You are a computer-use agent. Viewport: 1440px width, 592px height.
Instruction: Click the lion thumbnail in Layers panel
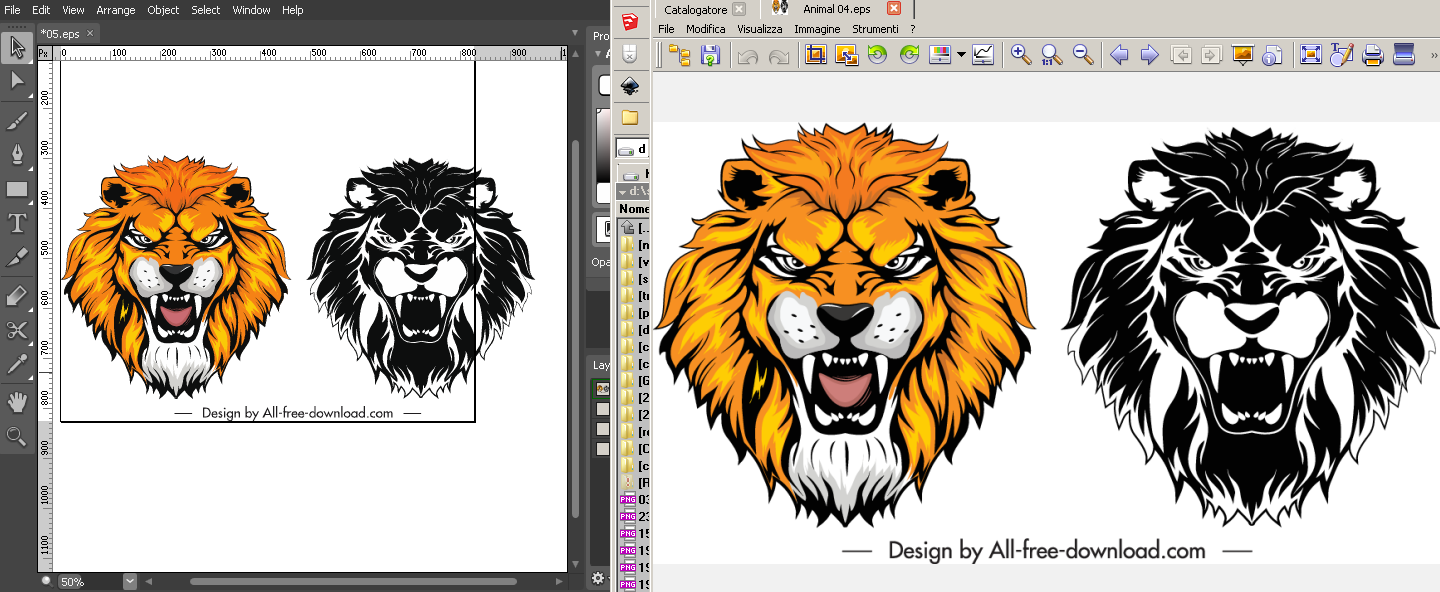click(x=602, y=391)
